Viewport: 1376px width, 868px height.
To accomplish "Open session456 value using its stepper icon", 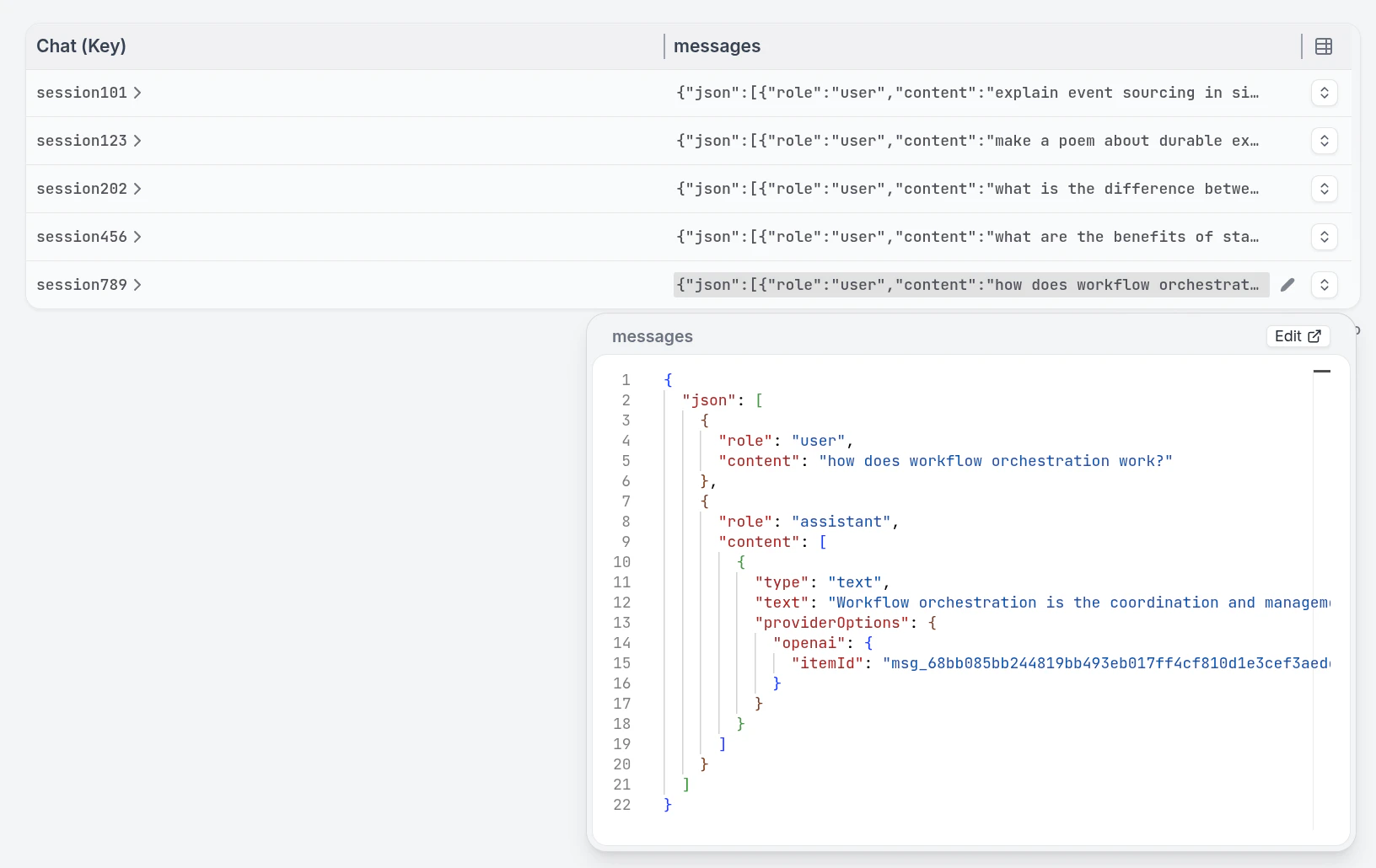I will click(x=1325, y=237).
